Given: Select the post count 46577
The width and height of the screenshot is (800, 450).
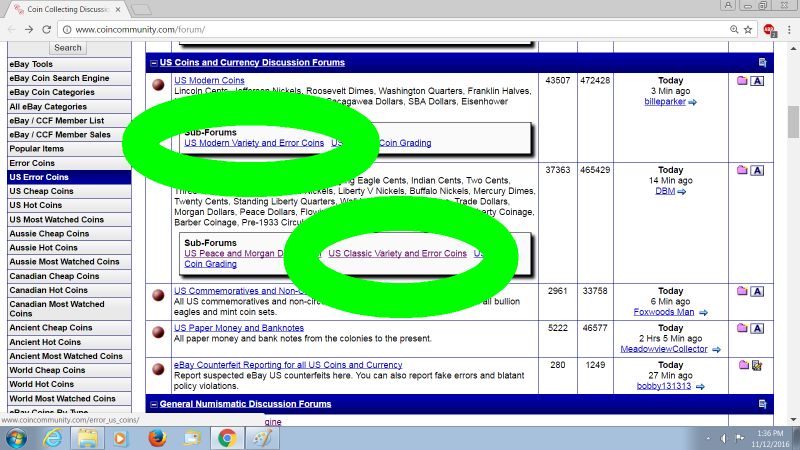Looking at the screenshot, I should coord(595,328).
